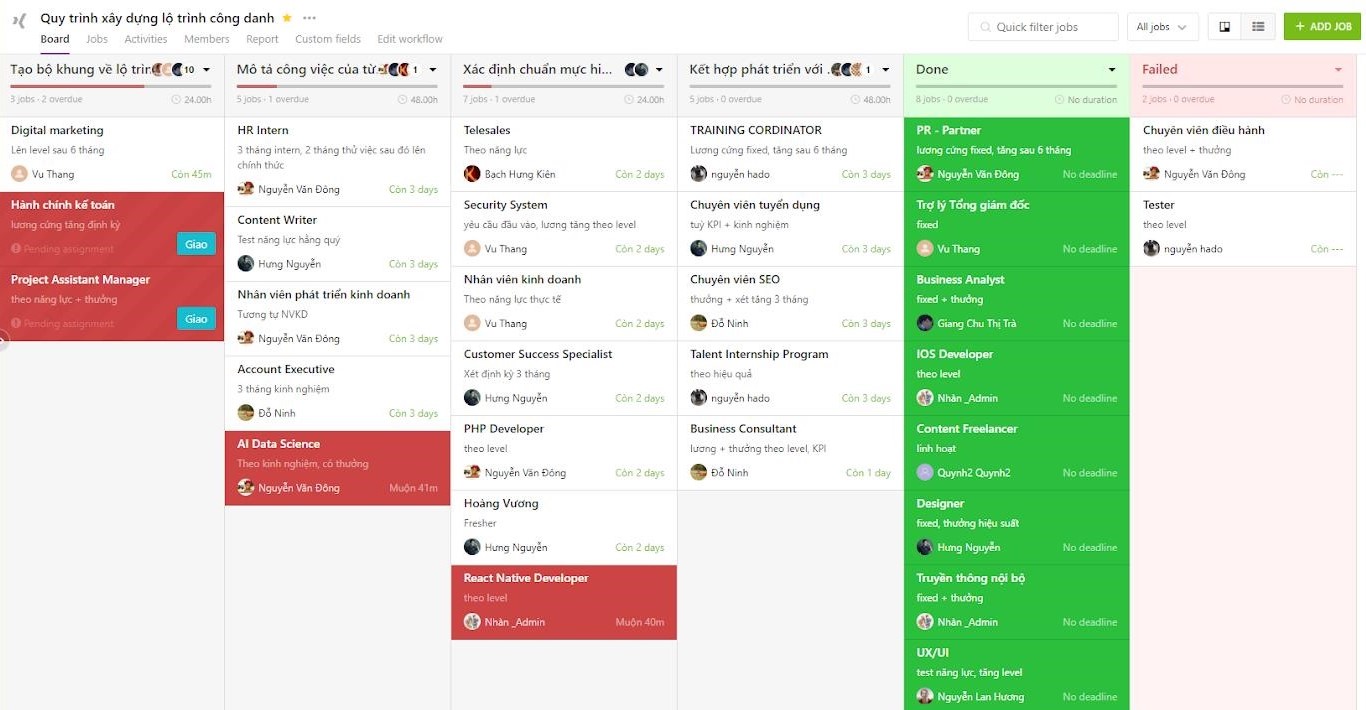1366x710 pixels.
Task: Click the IOS Developer card title
Action: click(955, 354)
